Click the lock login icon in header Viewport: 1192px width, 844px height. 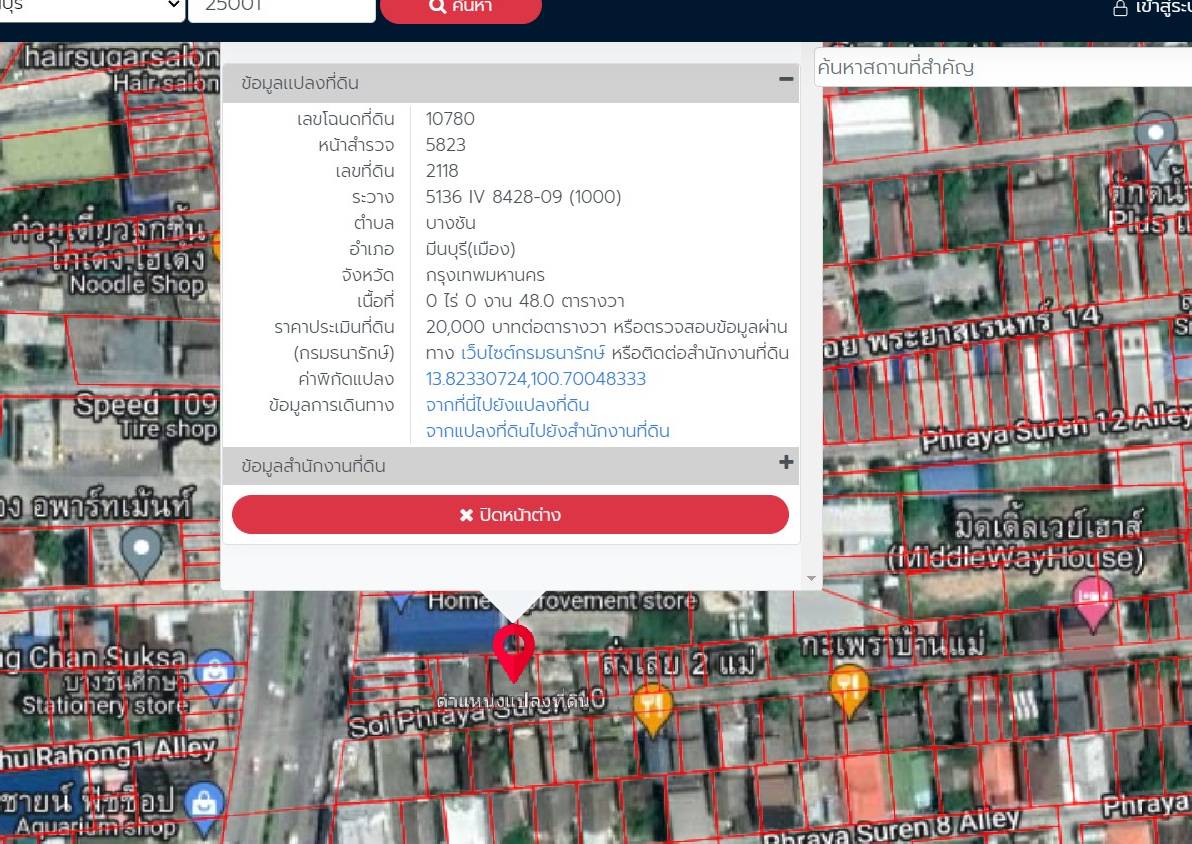tap(1120, 8)
